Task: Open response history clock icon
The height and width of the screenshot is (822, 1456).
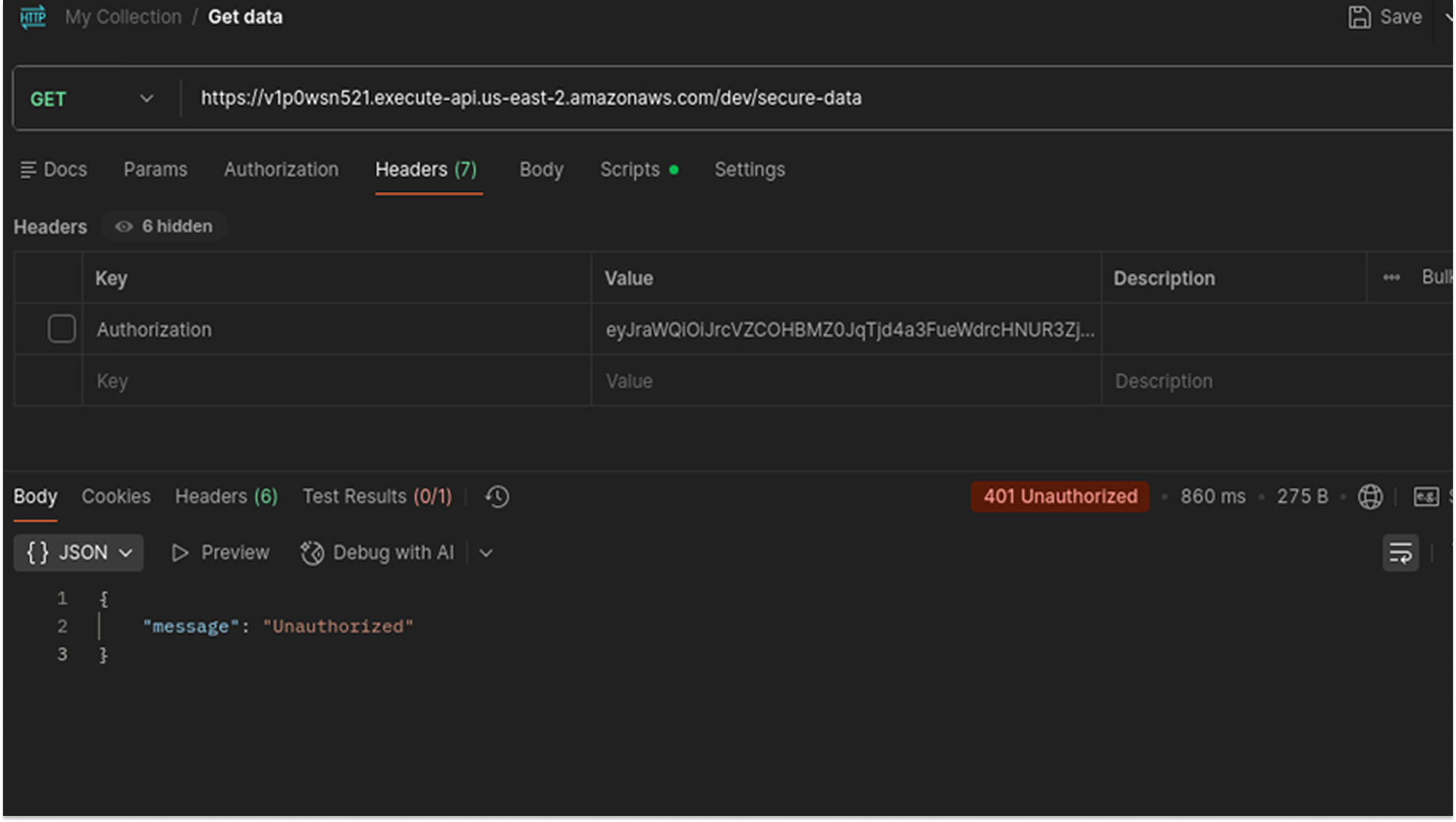Action: (497, 496)
